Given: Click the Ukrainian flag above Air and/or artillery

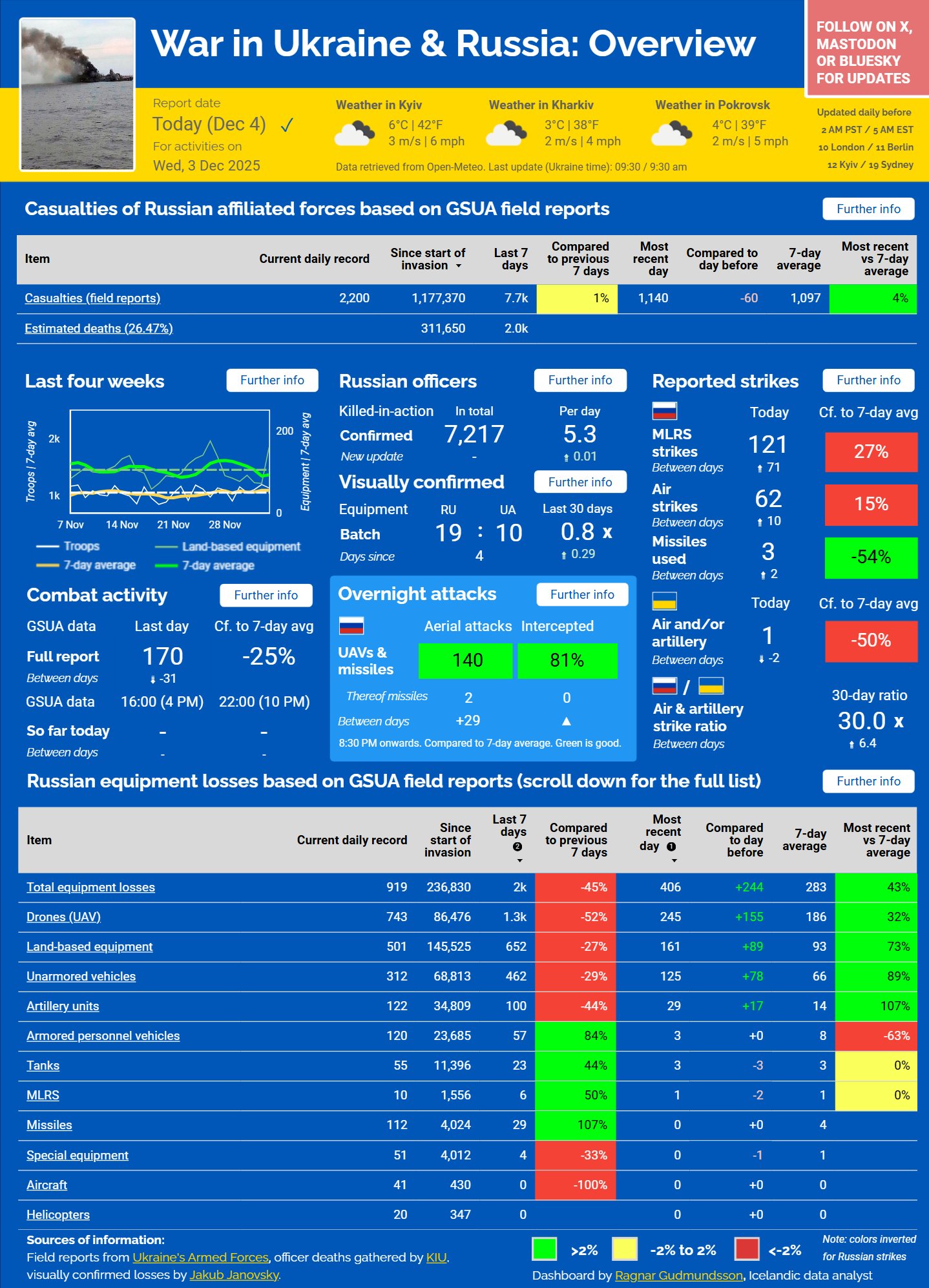Looking at the screenshot, I should coord(665,601).
